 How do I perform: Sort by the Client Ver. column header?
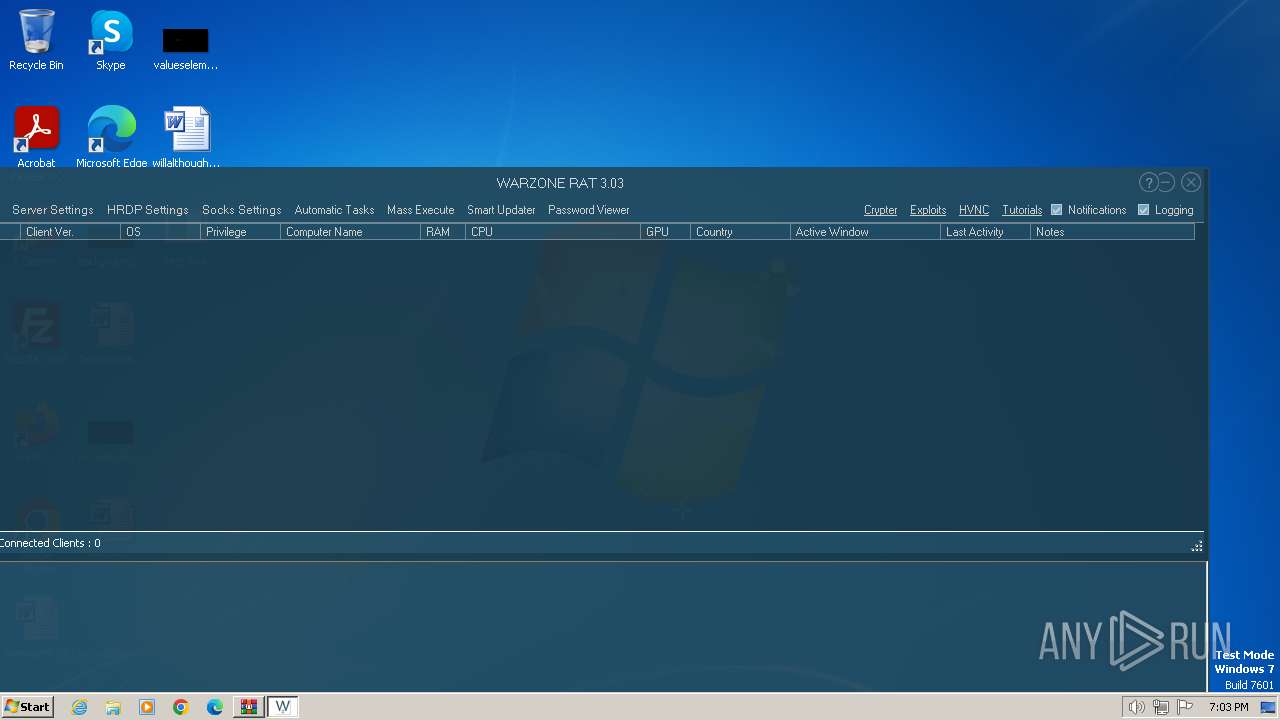(x=70, y=232)
